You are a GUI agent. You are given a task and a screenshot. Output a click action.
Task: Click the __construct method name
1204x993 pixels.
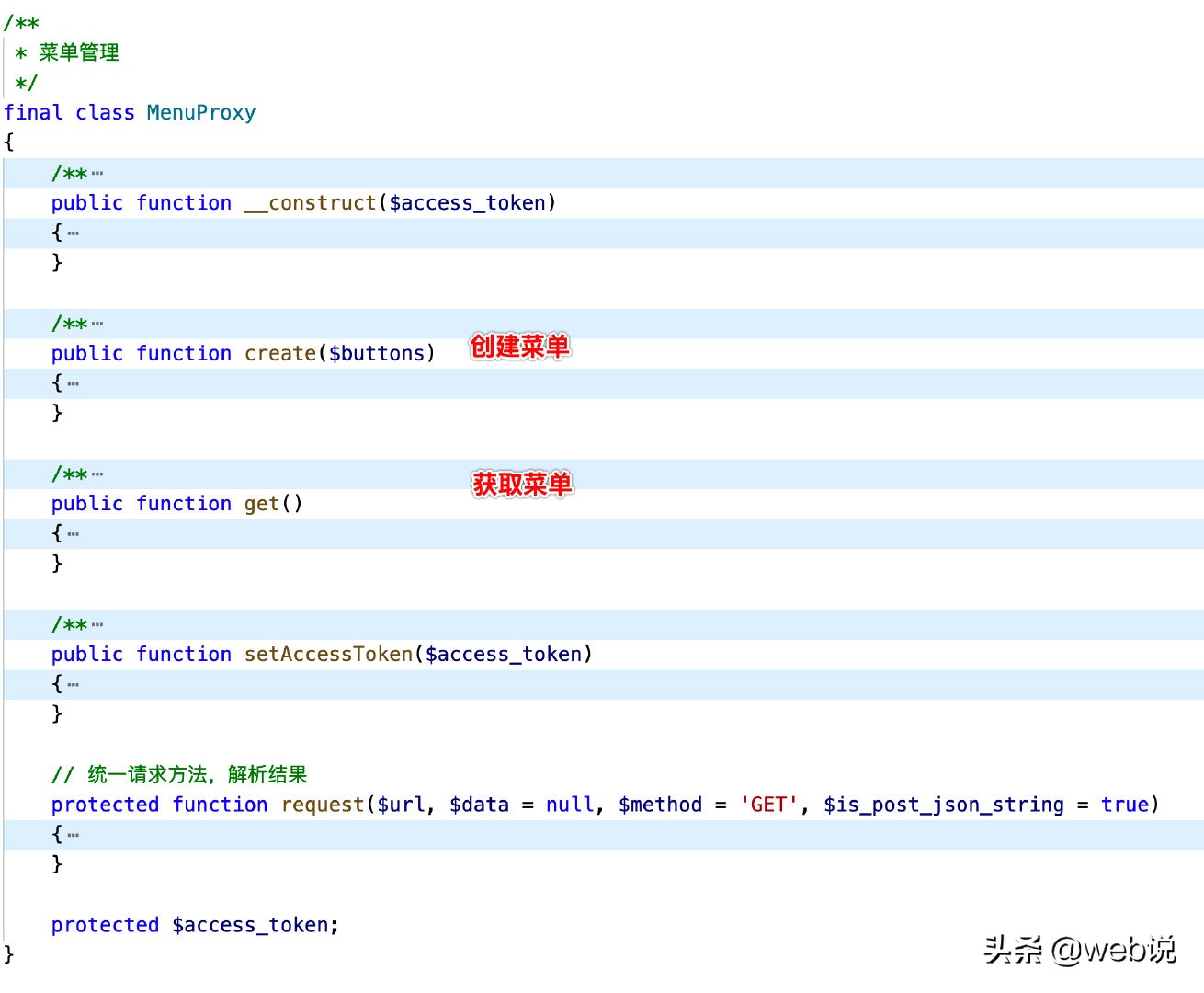(x=310, y=203)
